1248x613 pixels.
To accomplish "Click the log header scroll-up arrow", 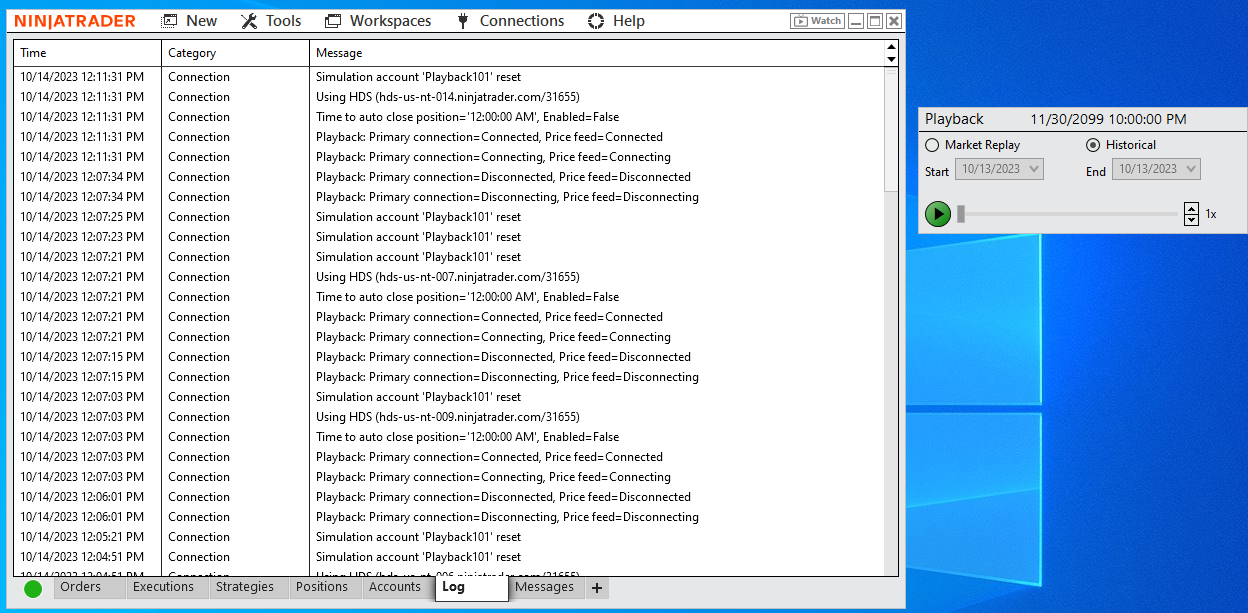I will 892,47.
